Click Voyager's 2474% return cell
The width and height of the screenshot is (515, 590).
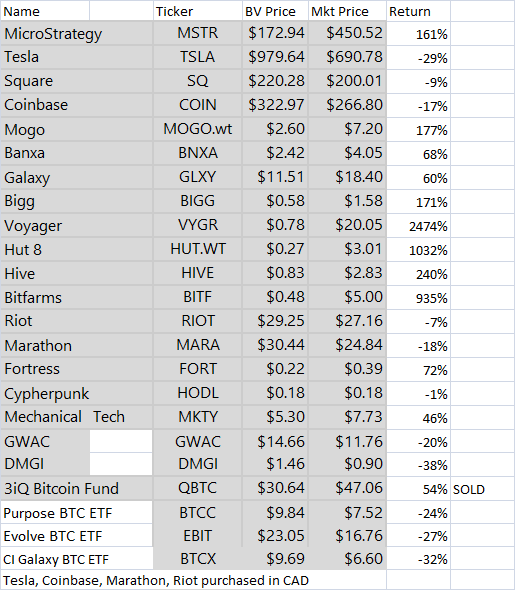click(418, 226)
